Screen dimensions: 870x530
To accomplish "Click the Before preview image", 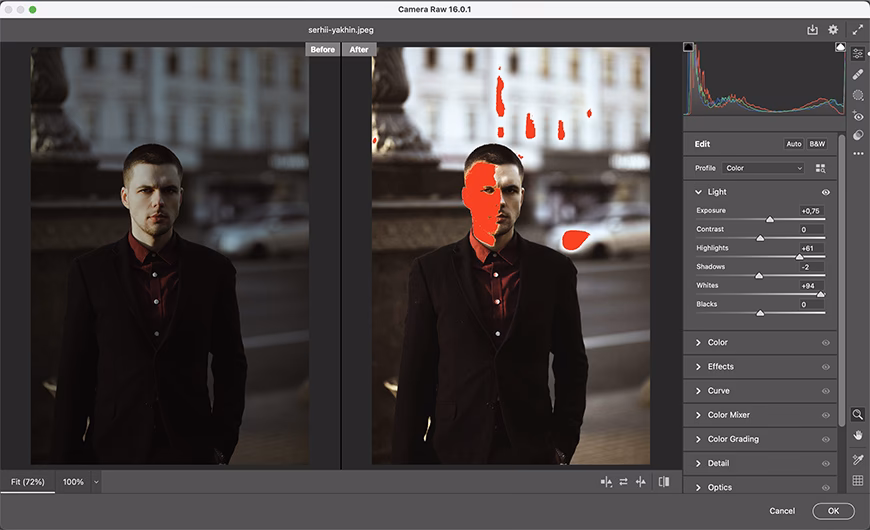I will (x=170, y=256).
